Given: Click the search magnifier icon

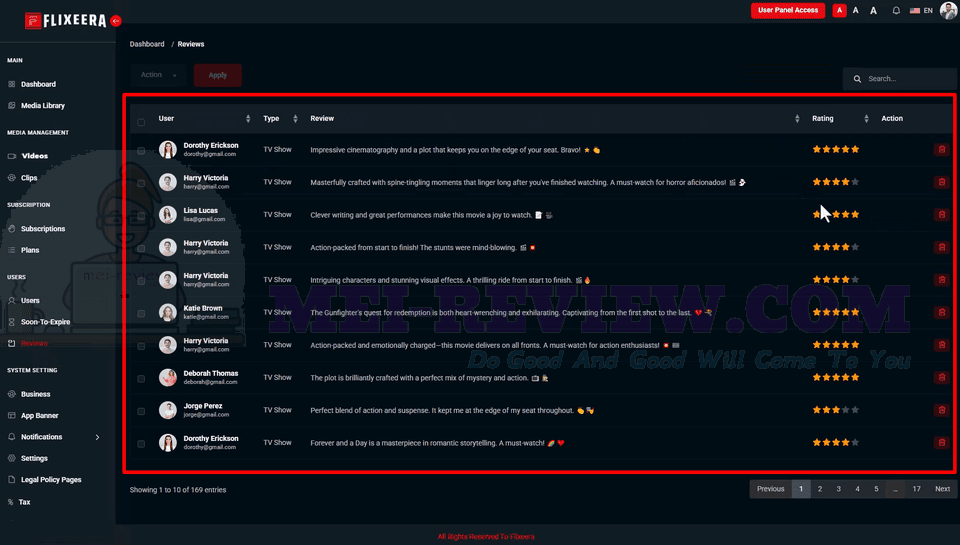Looking at the screenshot, I should [857, 79].
